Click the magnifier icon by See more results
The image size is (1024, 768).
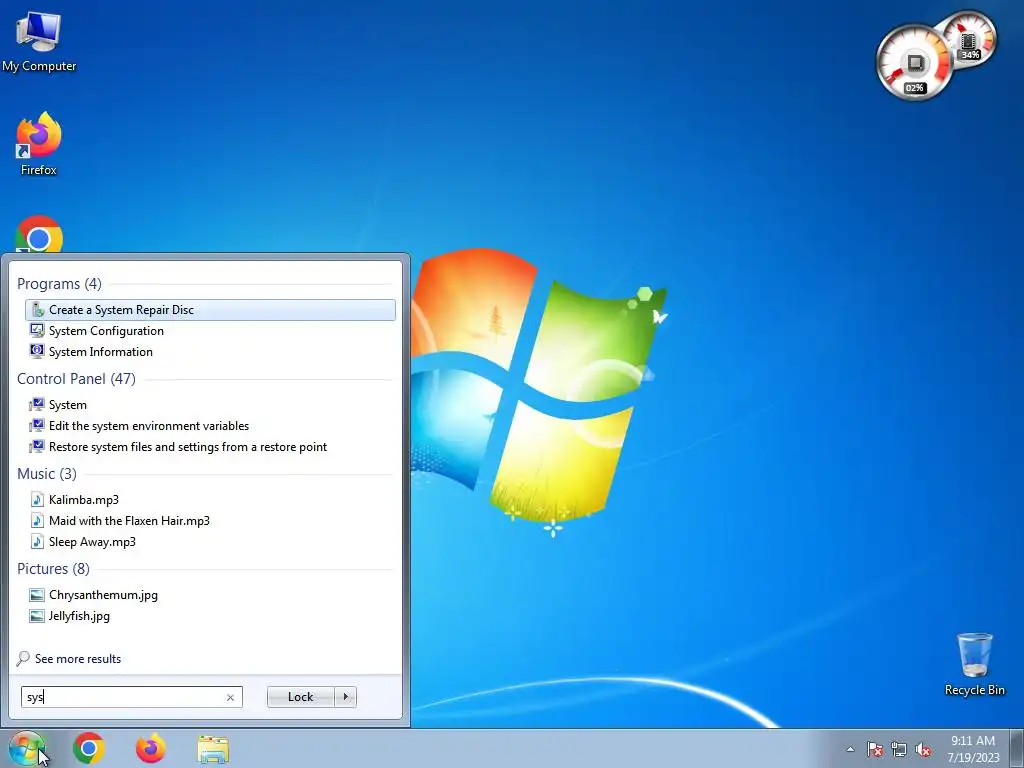[x=23, y=658]
